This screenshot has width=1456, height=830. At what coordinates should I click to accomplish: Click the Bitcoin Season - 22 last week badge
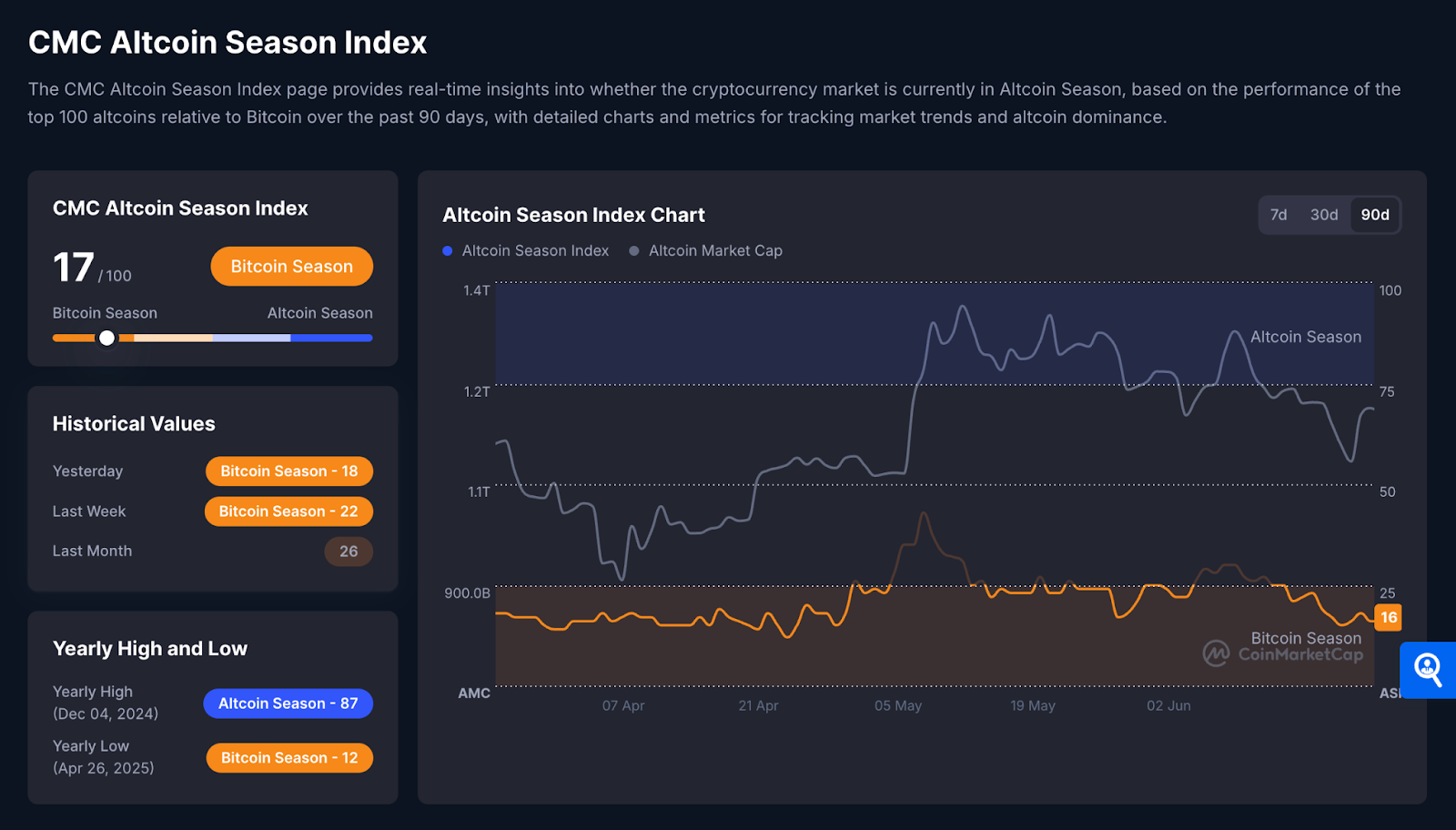click(288, 511)
